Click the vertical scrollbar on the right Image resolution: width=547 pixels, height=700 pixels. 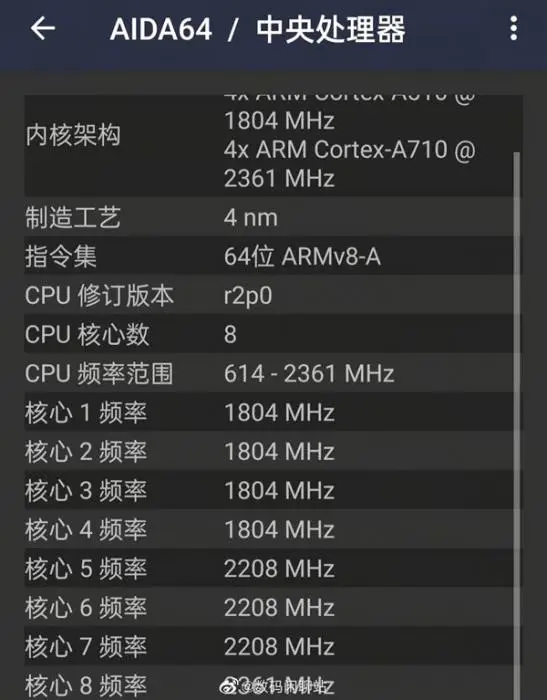[x=517, y=426]
